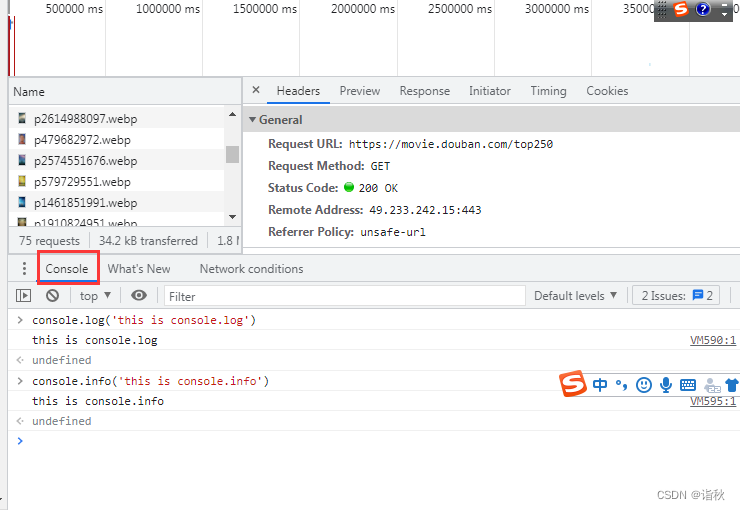The height and width of the screenshot is (510, 740).
Task: Click scroll down arrow in request list
Action: tap(232, 217)
